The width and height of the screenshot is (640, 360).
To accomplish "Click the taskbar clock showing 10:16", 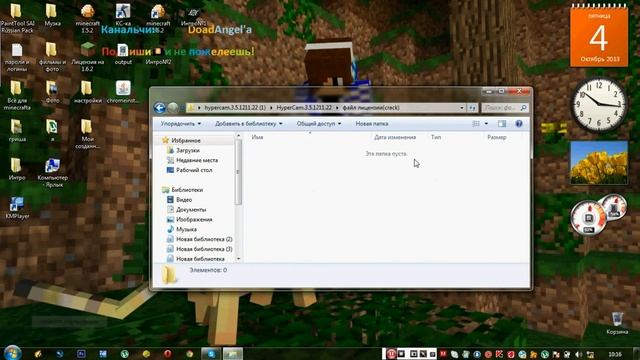I will pos(615,354).
